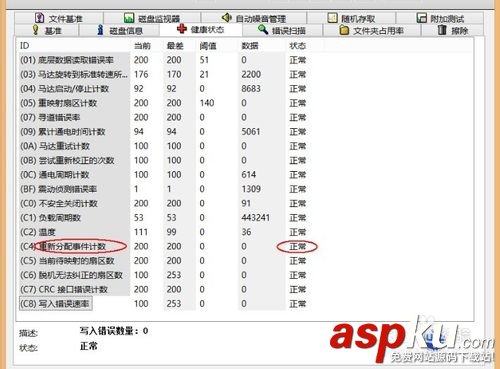The height and width of the screenshot is (369, 500).
Task: Select row (C5) 当前待映射的扇区数
Action: pos(163,261)
